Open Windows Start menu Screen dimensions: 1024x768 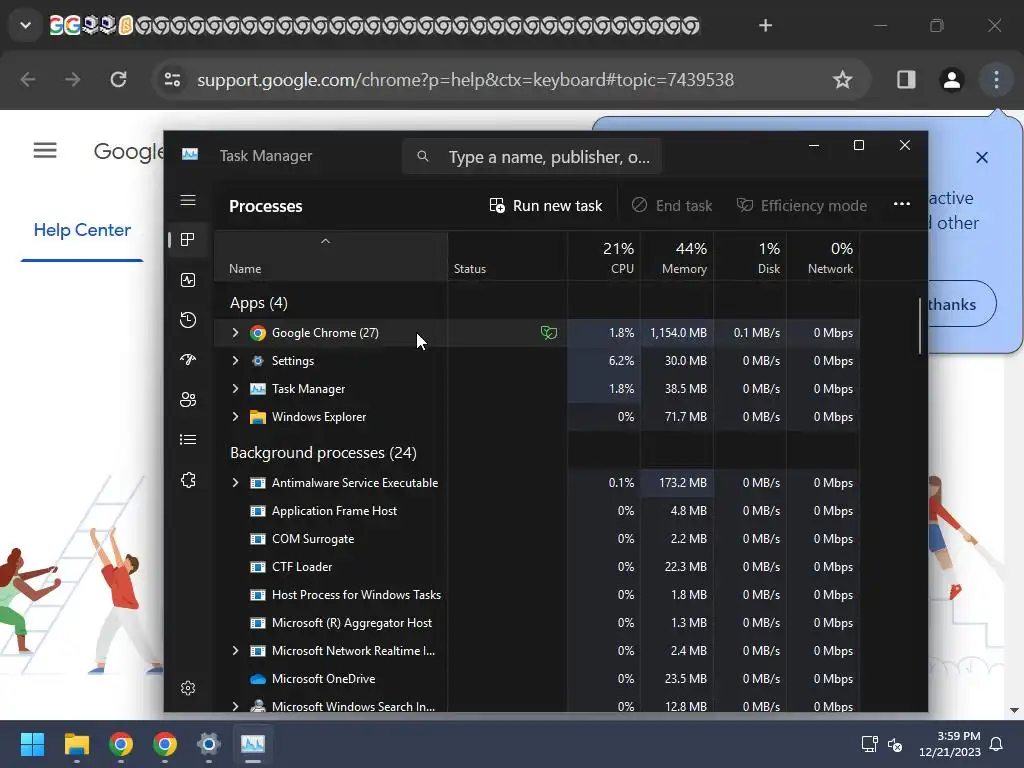[32, 744]
